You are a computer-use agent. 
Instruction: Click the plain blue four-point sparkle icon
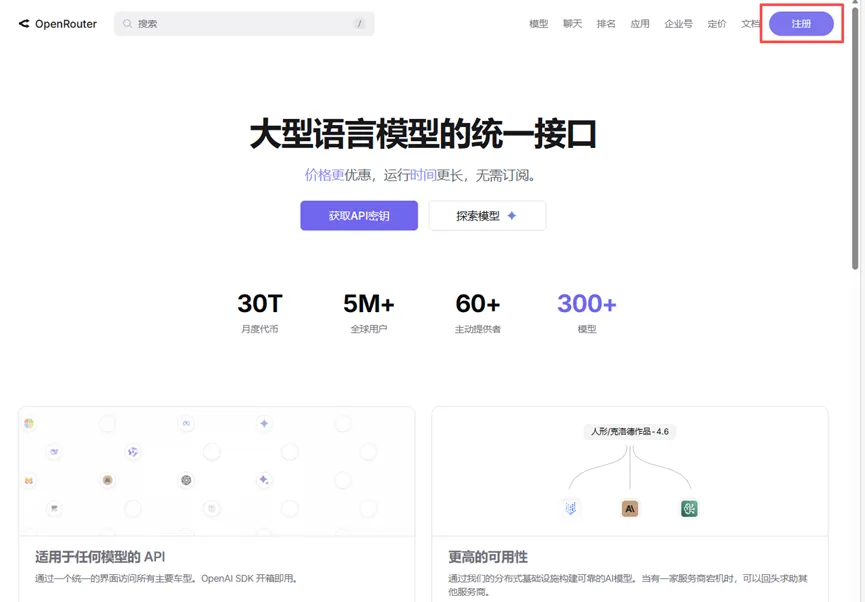[264, 423]
